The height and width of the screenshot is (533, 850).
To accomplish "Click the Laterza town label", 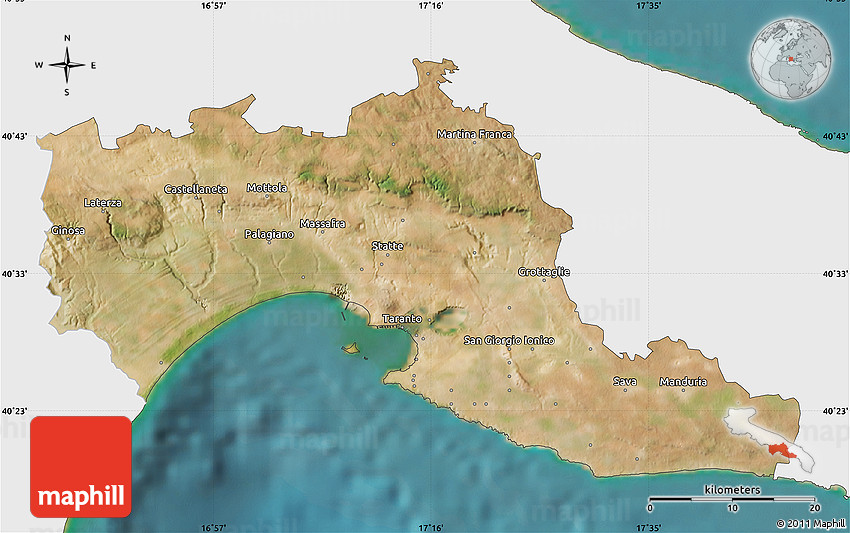I will pos(103,203).
